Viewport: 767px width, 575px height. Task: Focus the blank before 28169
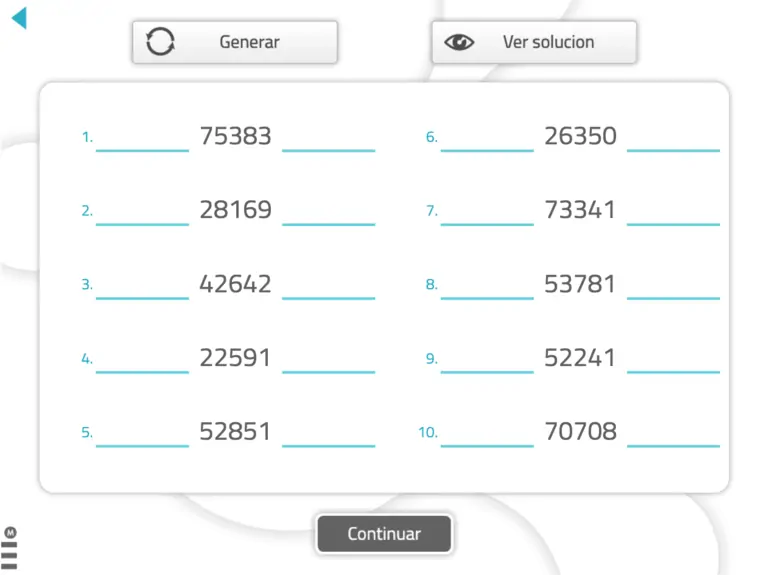(142, 213)
